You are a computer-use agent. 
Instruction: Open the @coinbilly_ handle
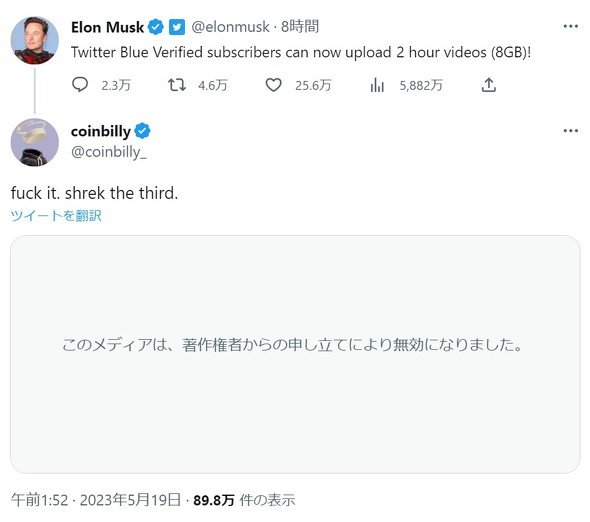click(x=109, y=152)
